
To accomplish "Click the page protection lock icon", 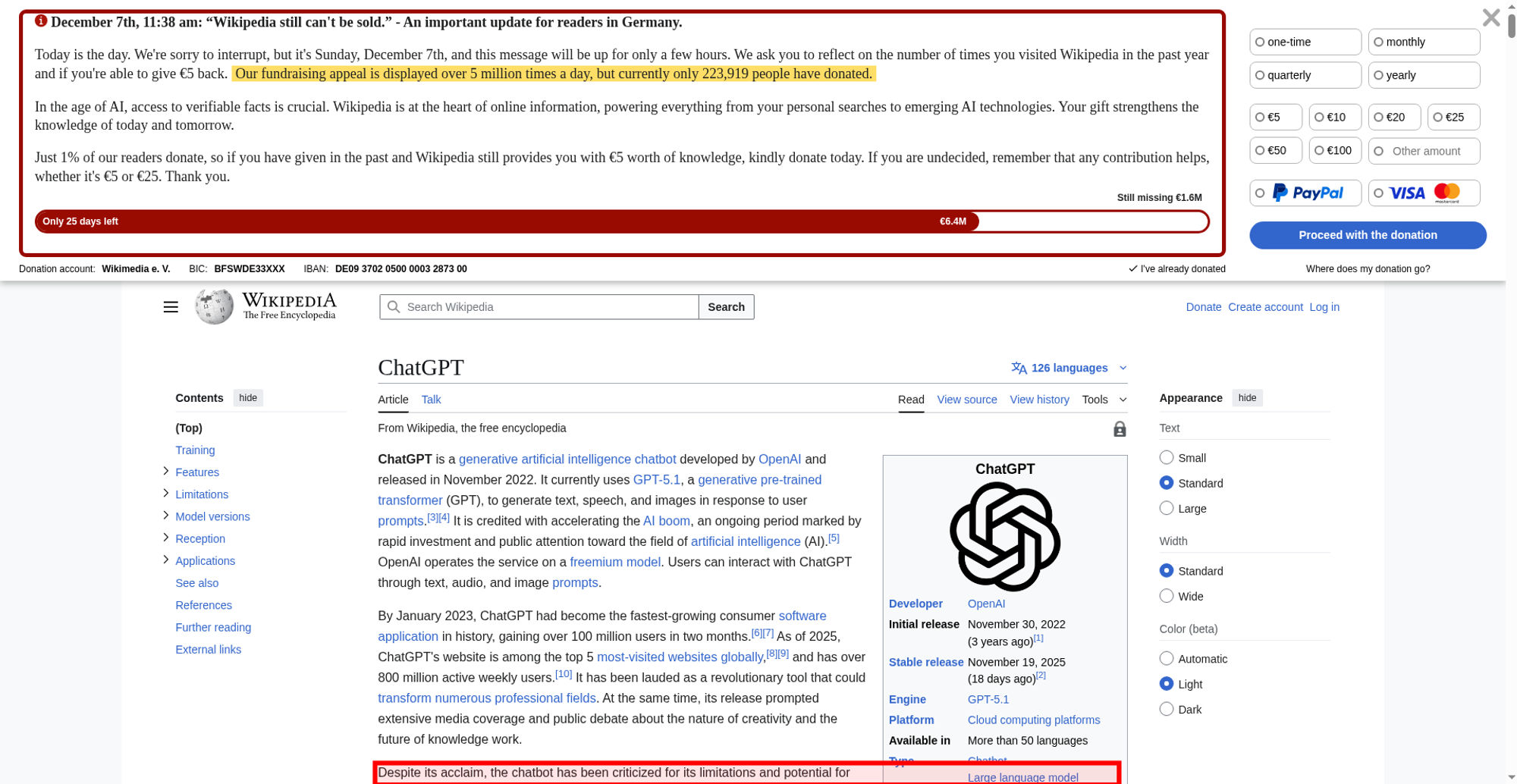I will [1120, 428].
